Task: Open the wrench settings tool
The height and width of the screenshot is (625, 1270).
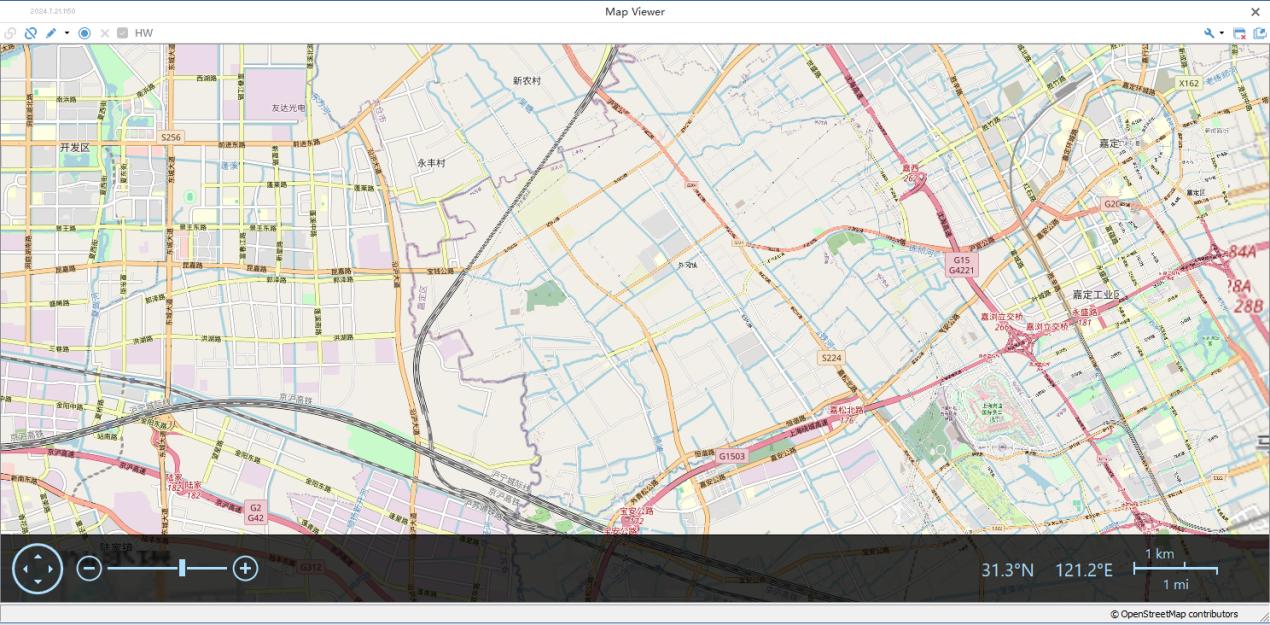Action: [1210, 33]
